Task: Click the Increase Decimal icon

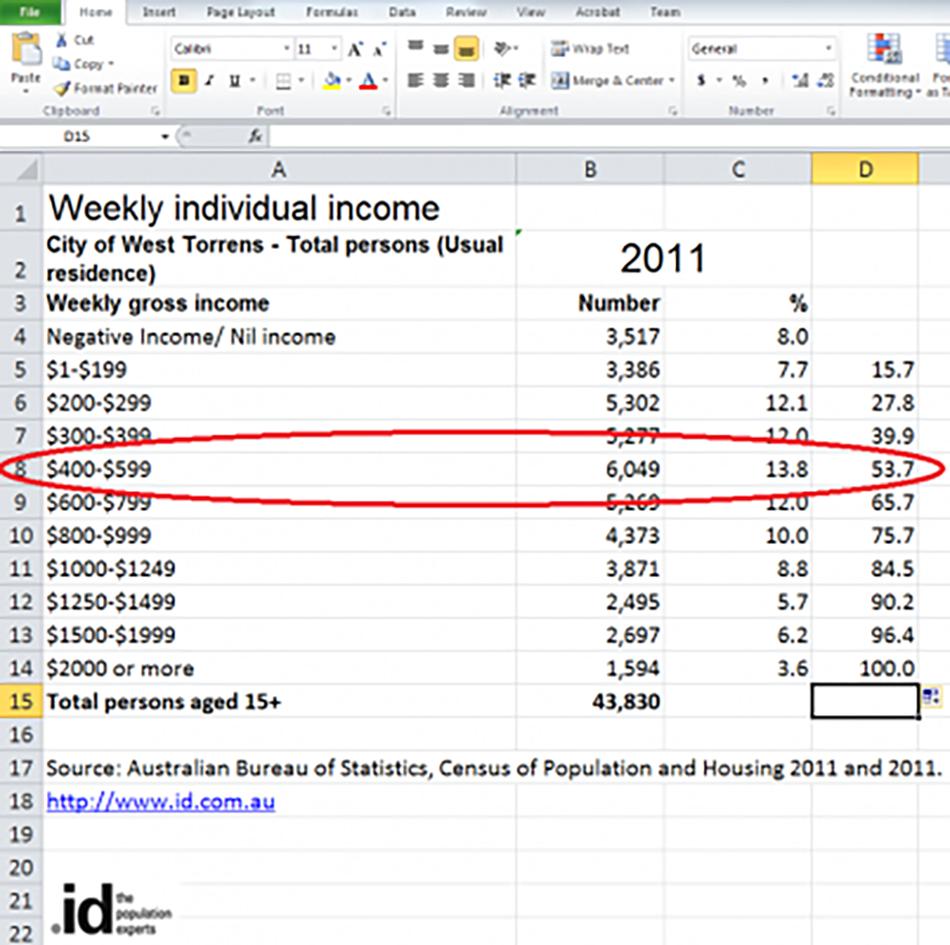Action: click(x=800, y=80)
